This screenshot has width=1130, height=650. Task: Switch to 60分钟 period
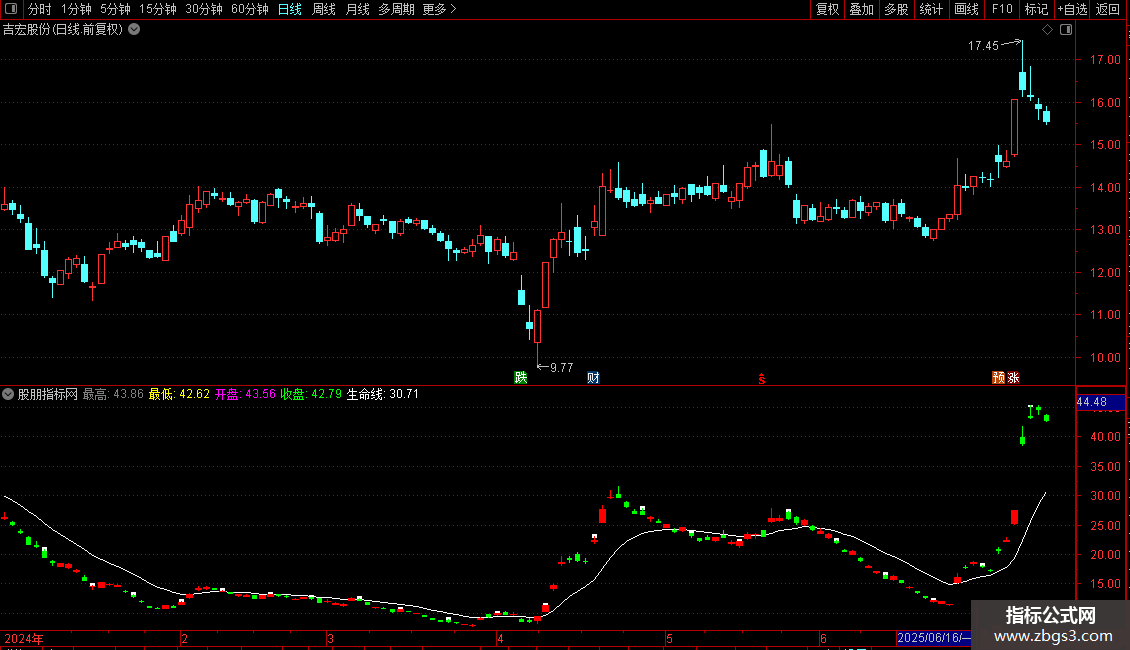250,9
